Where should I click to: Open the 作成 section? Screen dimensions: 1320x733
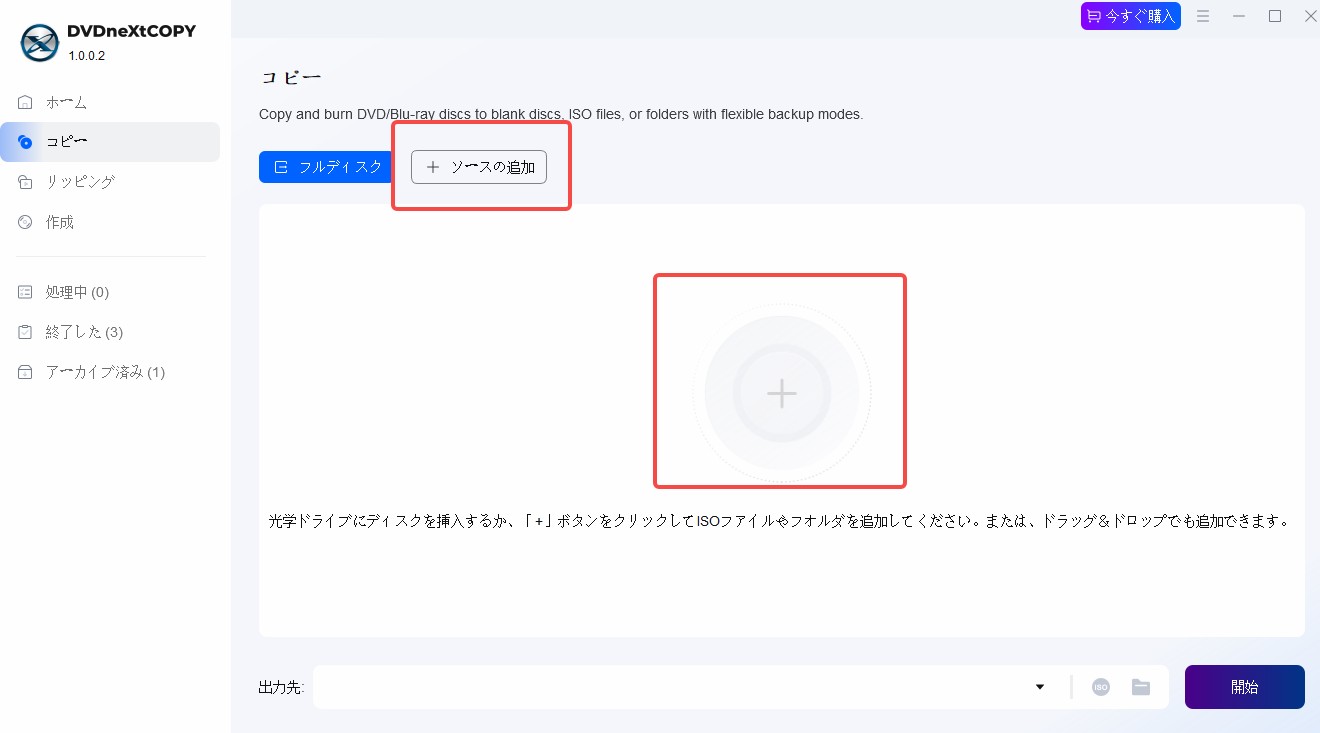point(110,222)
